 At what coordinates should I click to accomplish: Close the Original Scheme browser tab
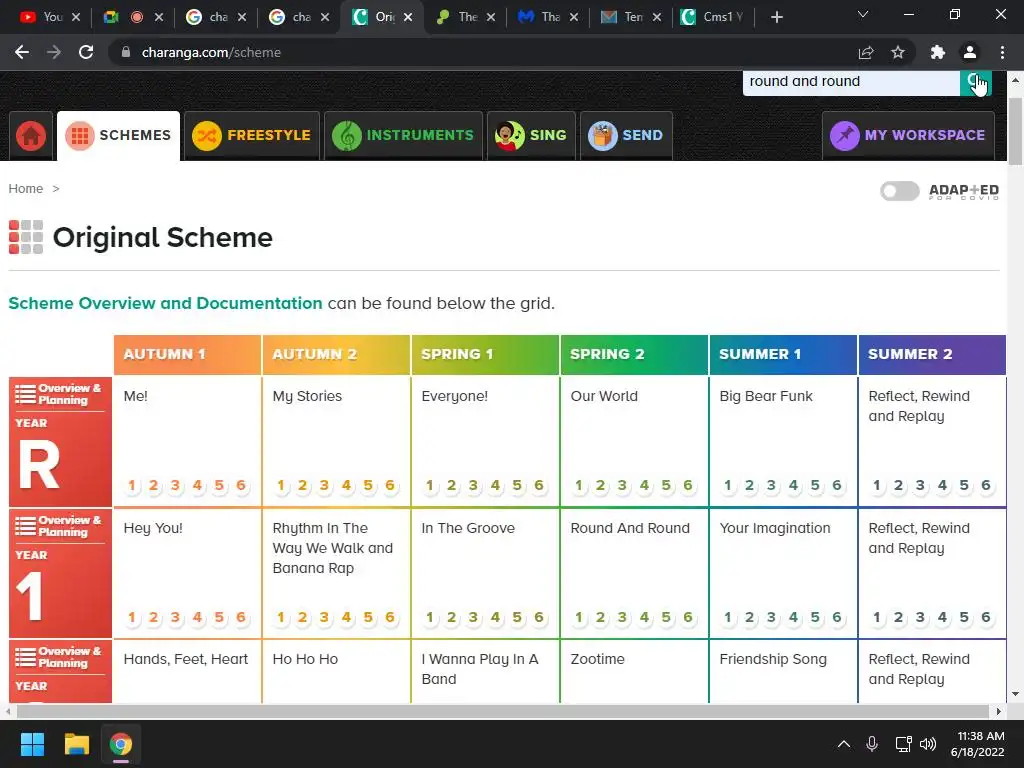(x=408, y=17)
